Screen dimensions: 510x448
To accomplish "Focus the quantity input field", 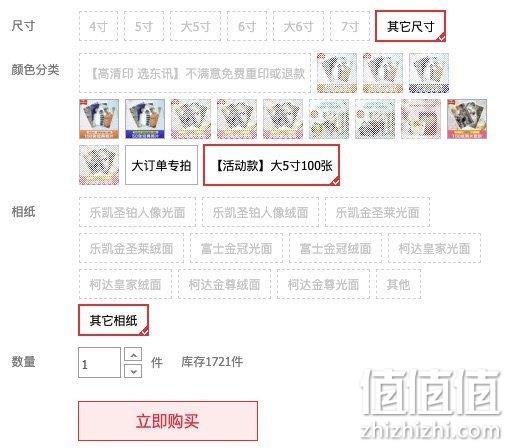I will 99,363.
